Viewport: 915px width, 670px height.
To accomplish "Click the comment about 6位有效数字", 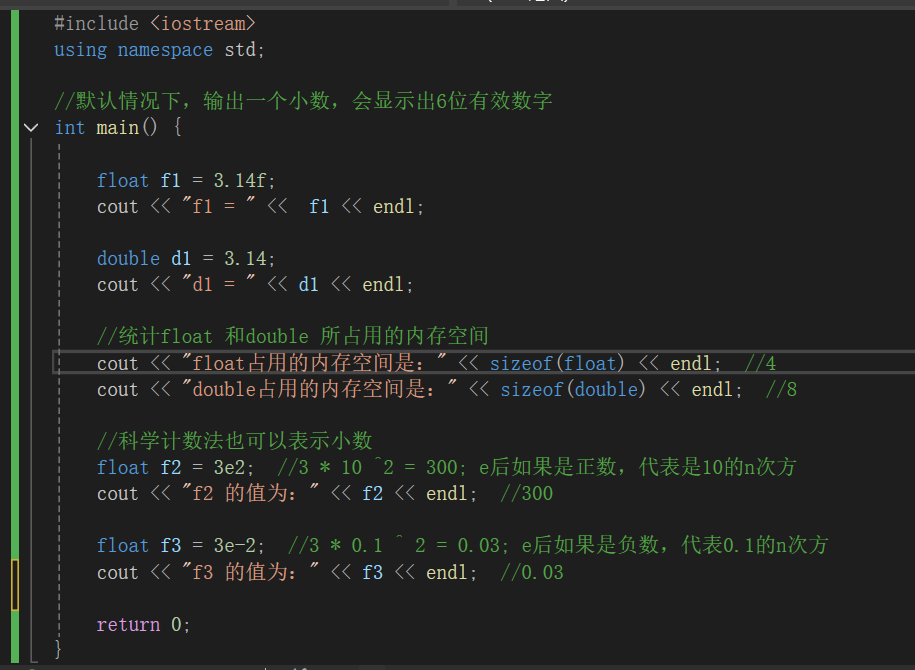I will pyautogui.click(x=303, y=101).
